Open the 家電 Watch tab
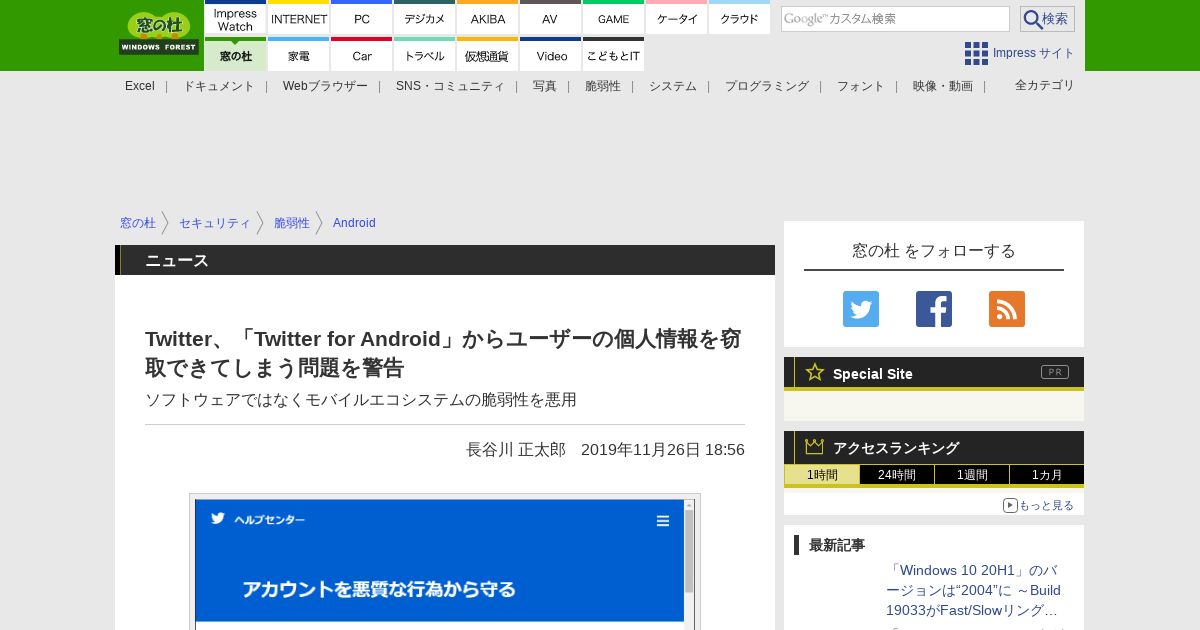 click(x=299, y=55)
